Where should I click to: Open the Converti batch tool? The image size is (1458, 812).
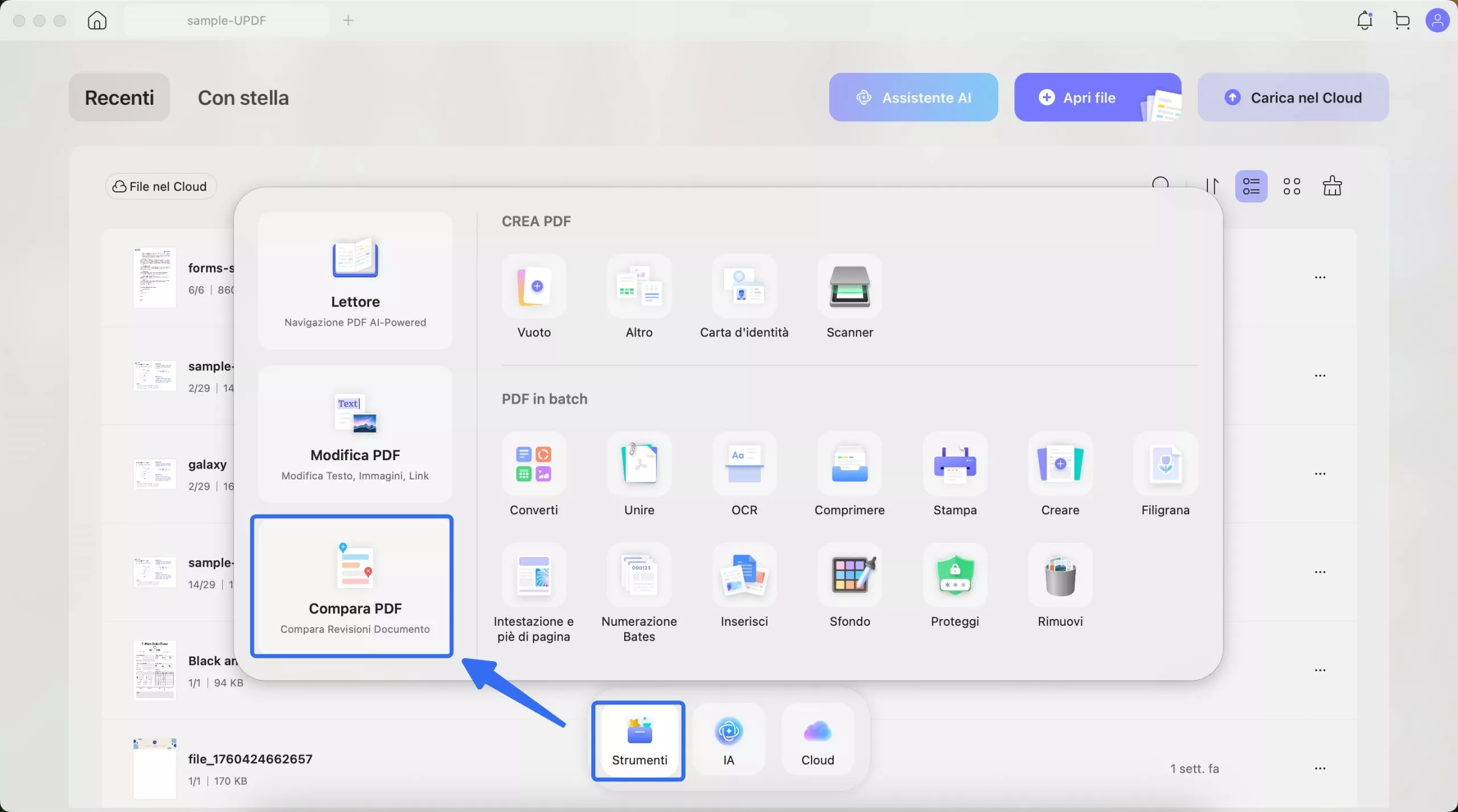click(534, 464)
